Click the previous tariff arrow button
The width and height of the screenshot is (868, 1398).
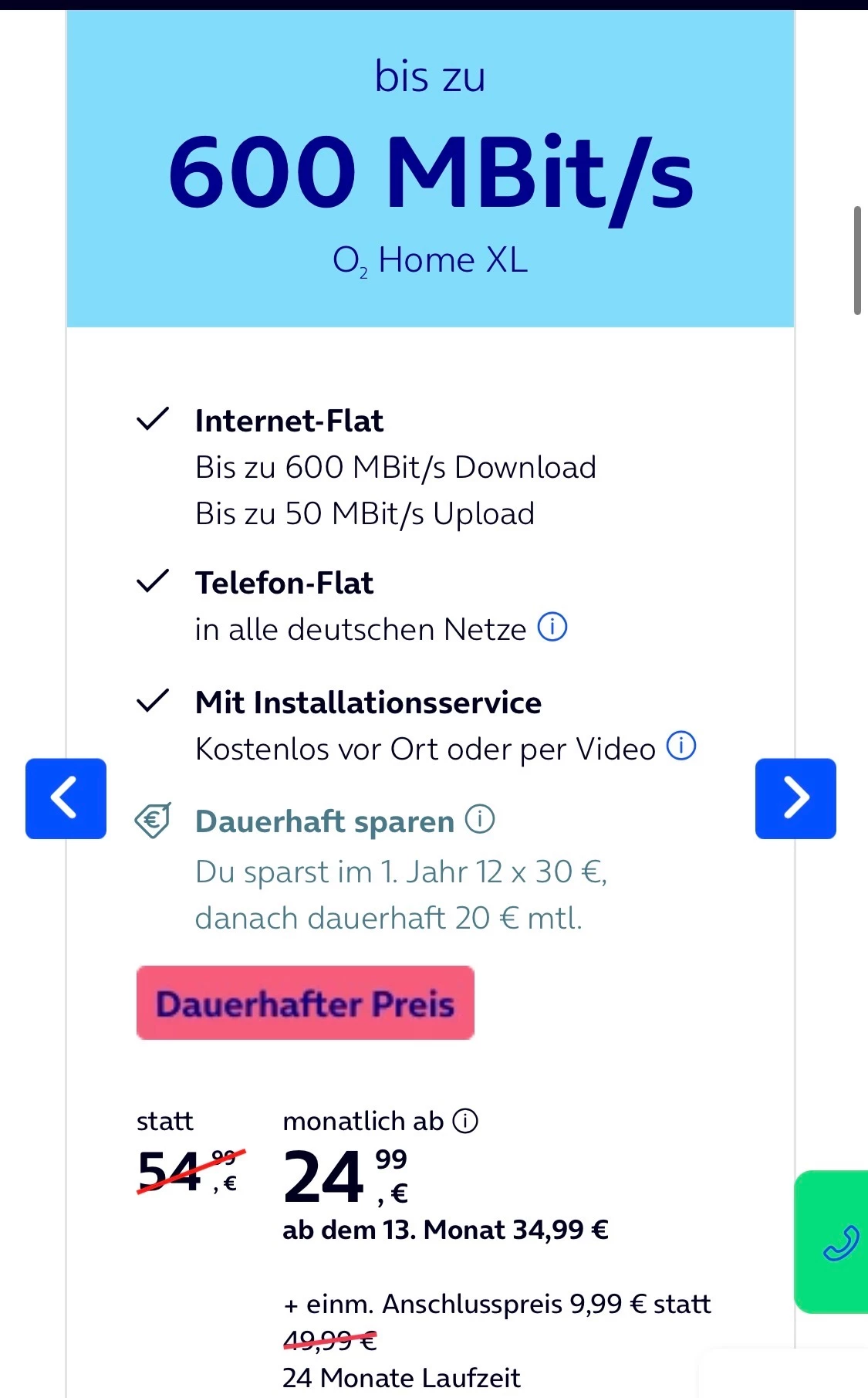(x=66, y=798)
